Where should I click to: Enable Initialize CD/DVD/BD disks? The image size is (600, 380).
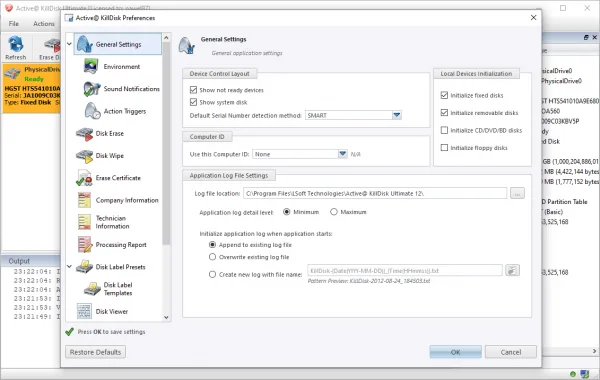444,130
